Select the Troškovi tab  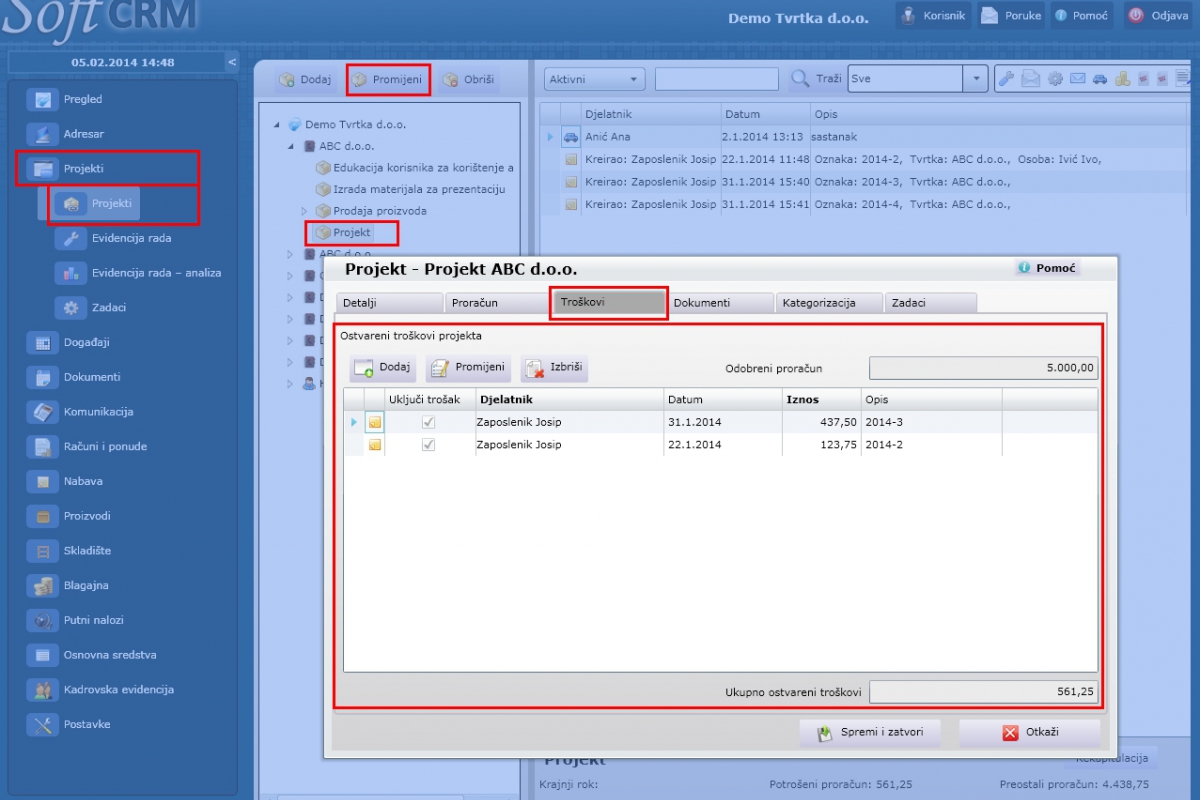[x=609, y=302]
